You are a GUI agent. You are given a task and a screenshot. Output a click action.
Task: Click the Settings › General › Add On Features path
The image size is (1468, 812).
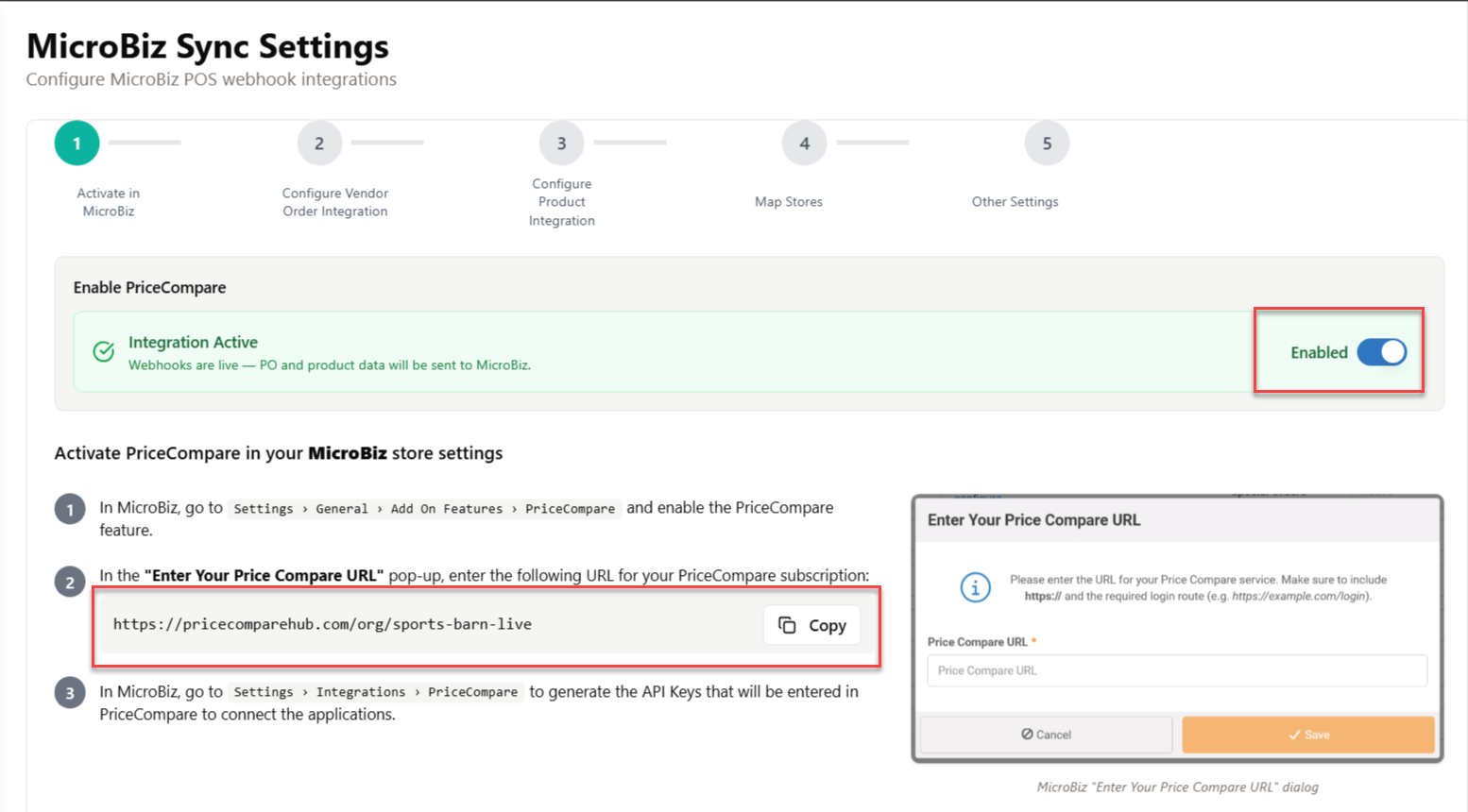click(x=424, y=509)
